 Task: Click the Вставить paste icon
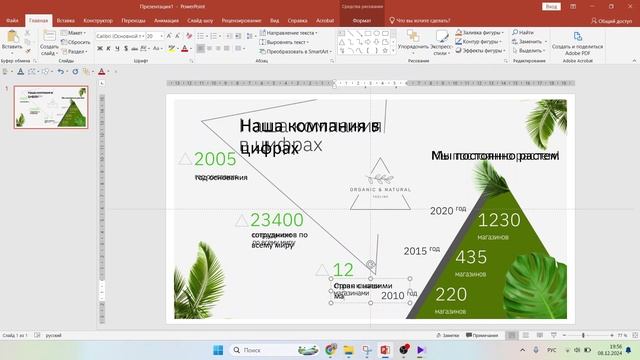[x=13, y=37]
